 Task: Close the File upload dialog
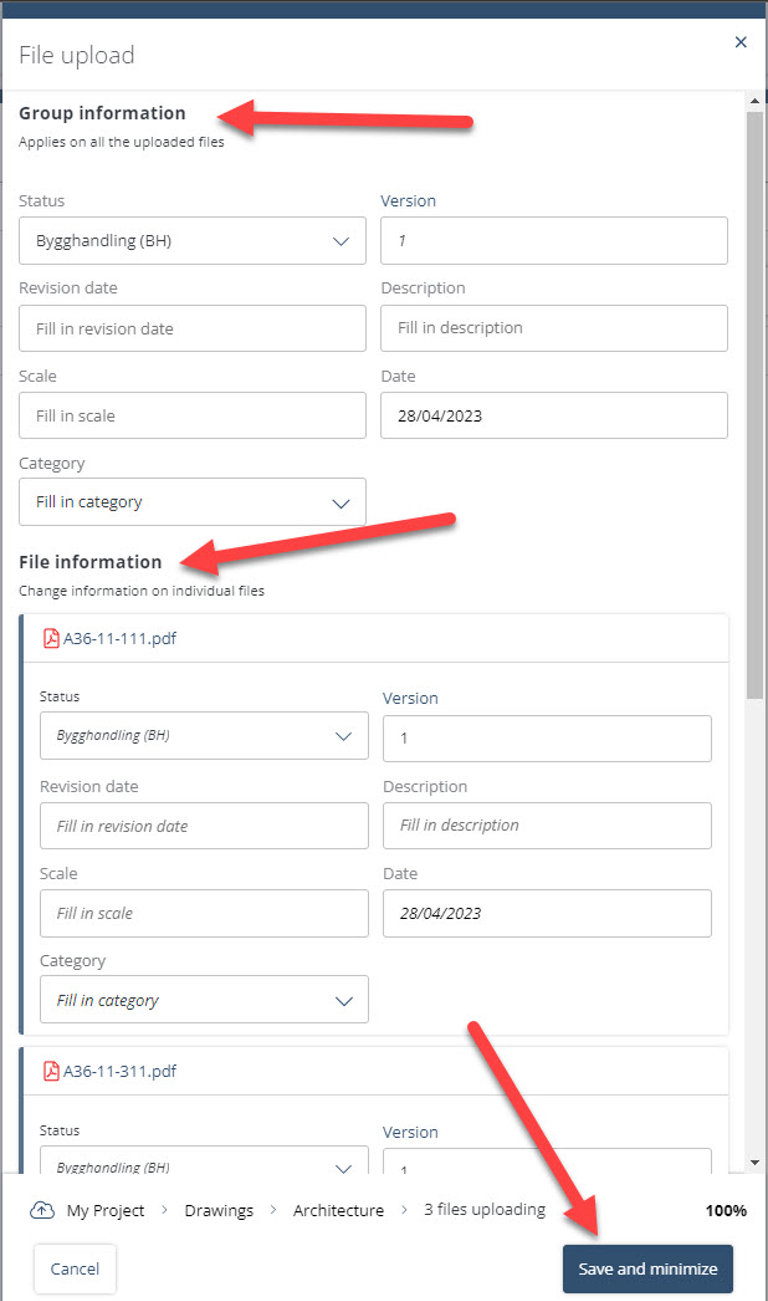click(741, 42)
